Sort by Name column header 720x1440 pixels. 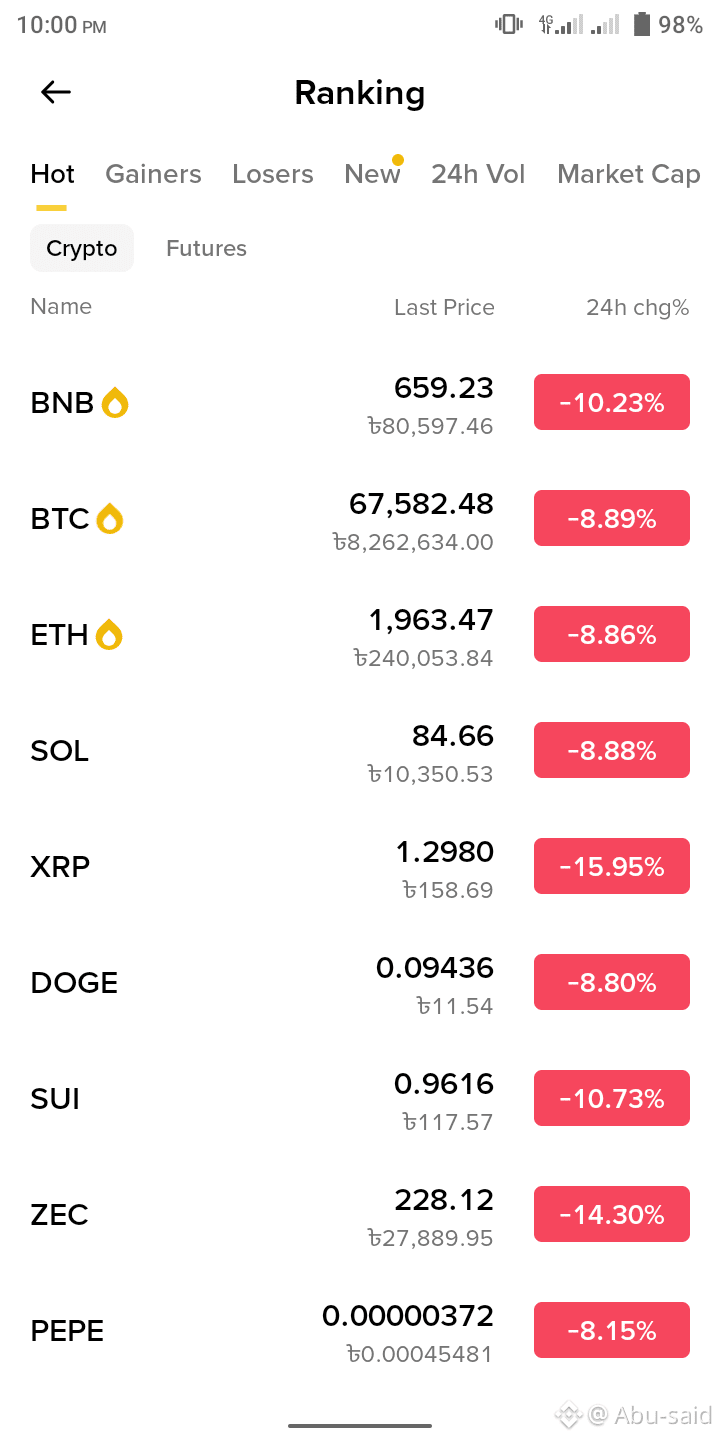click(x=61, y=307)
